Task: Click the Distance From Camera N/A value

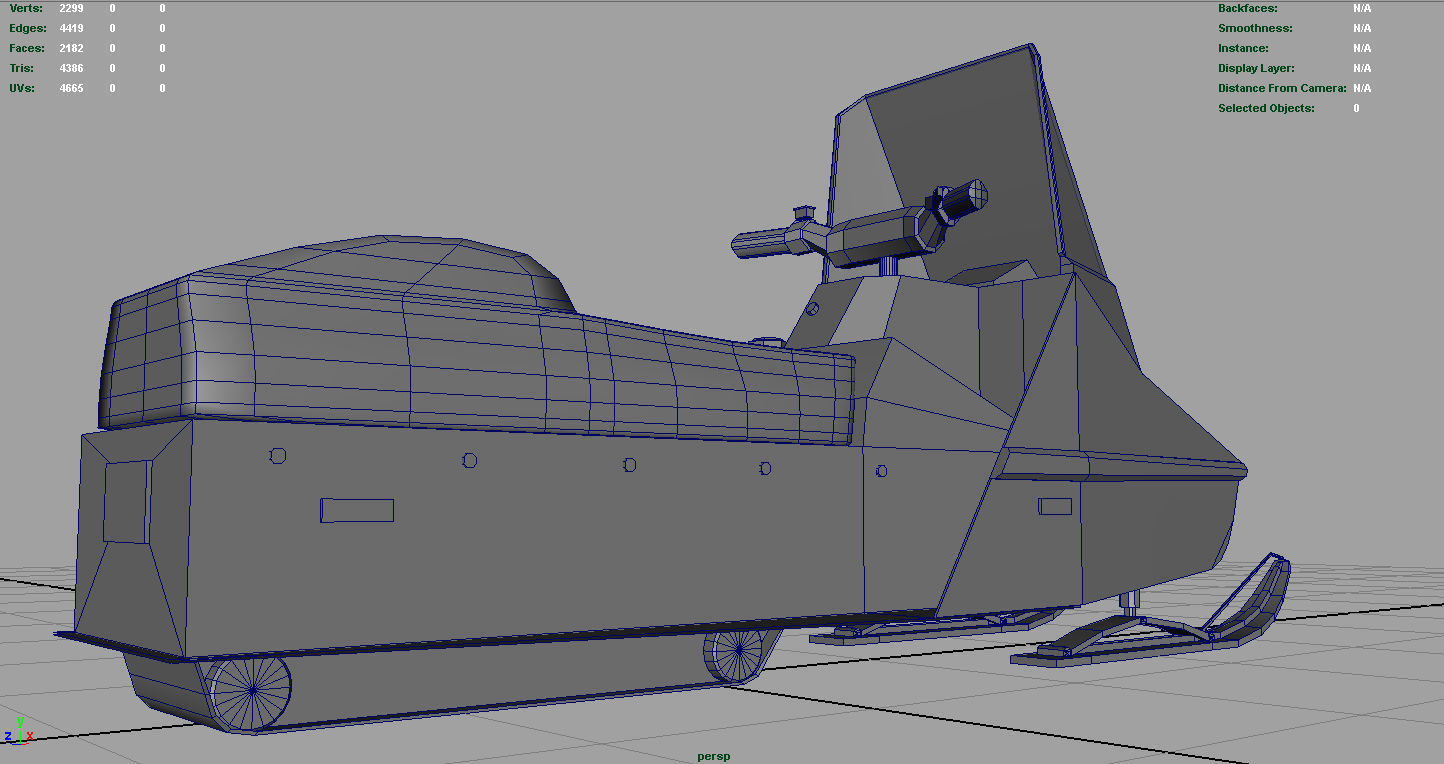Action: (x=1362, y=88)
